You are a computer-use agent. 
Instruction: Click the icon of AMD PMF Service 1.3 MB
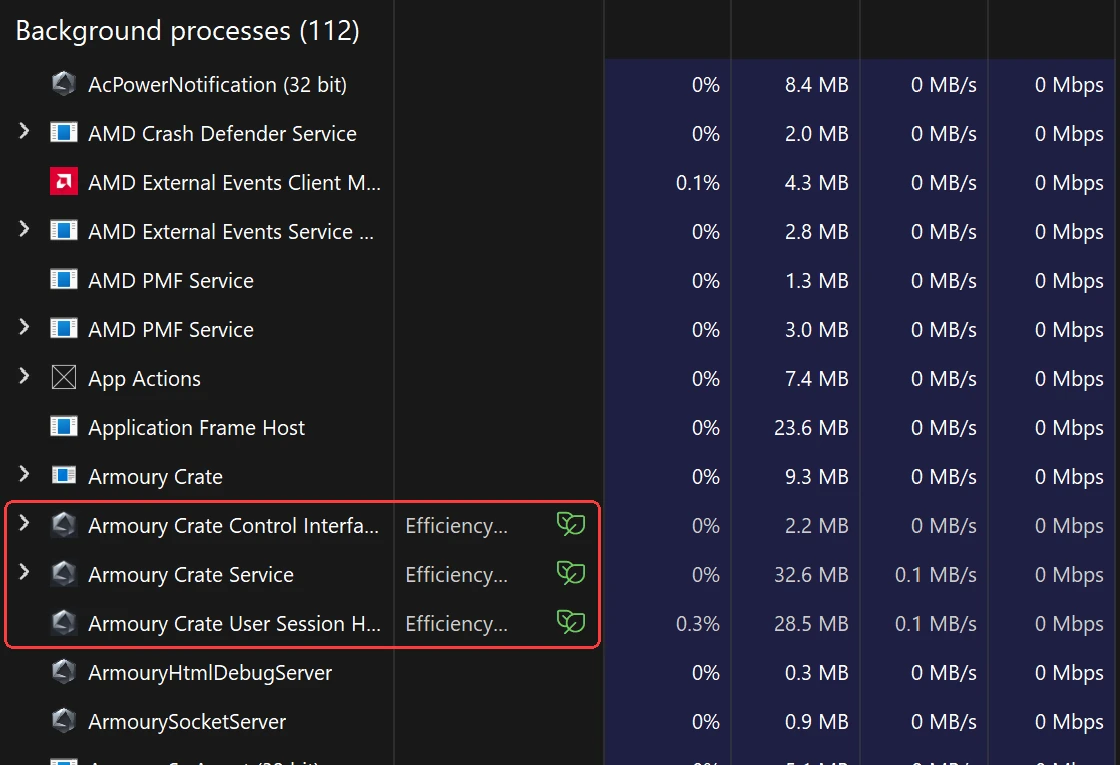pyautogui.click(x=64, y=280)
